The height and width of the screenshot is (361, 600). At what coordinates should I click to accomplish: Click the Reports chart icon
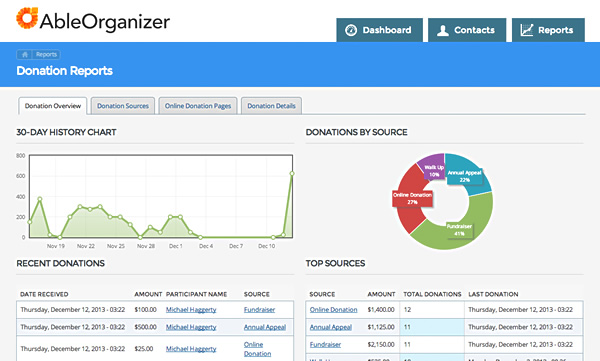pyautogui.click(x=527, y=30)
